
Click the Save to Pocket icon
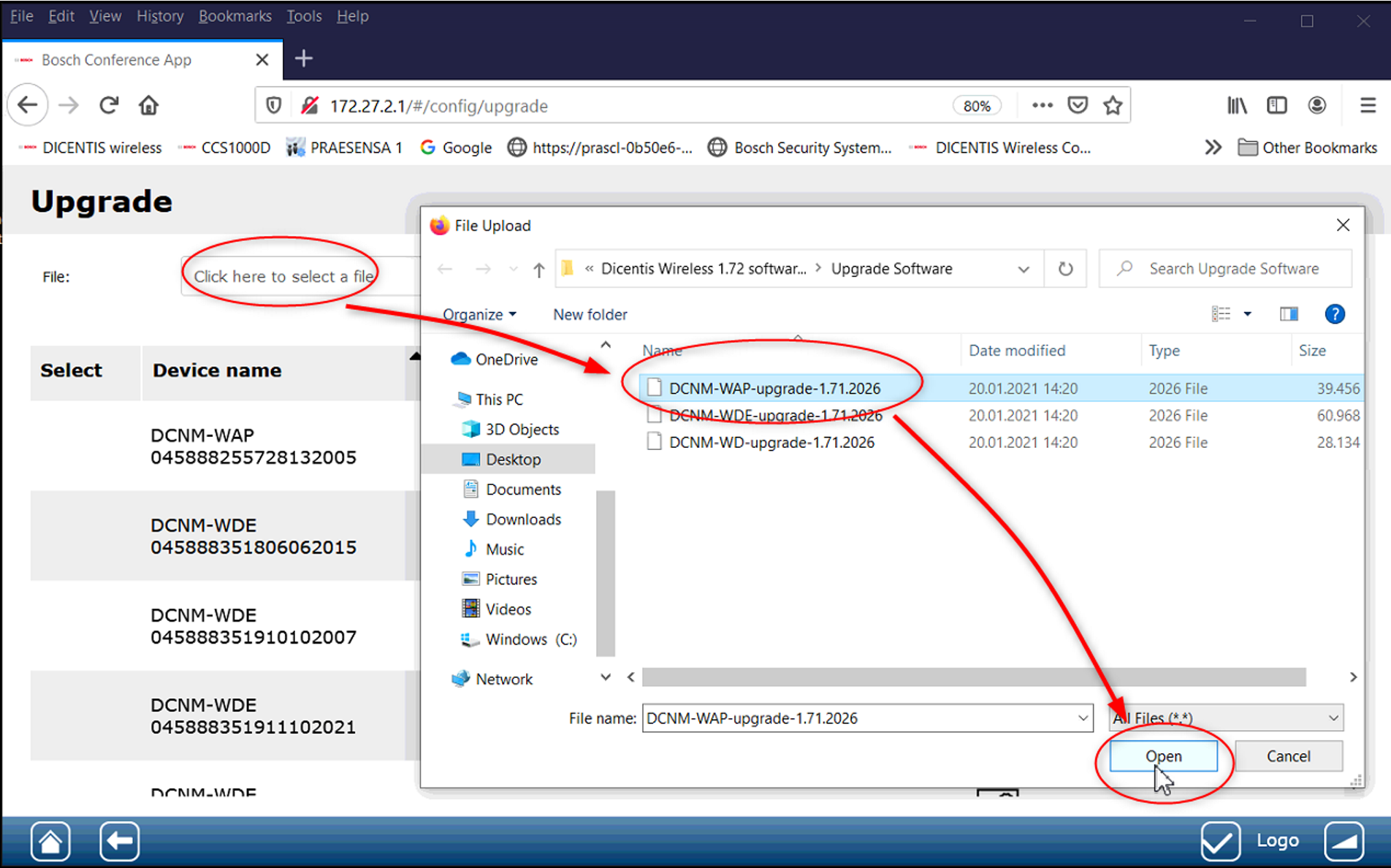(1078, 106)
